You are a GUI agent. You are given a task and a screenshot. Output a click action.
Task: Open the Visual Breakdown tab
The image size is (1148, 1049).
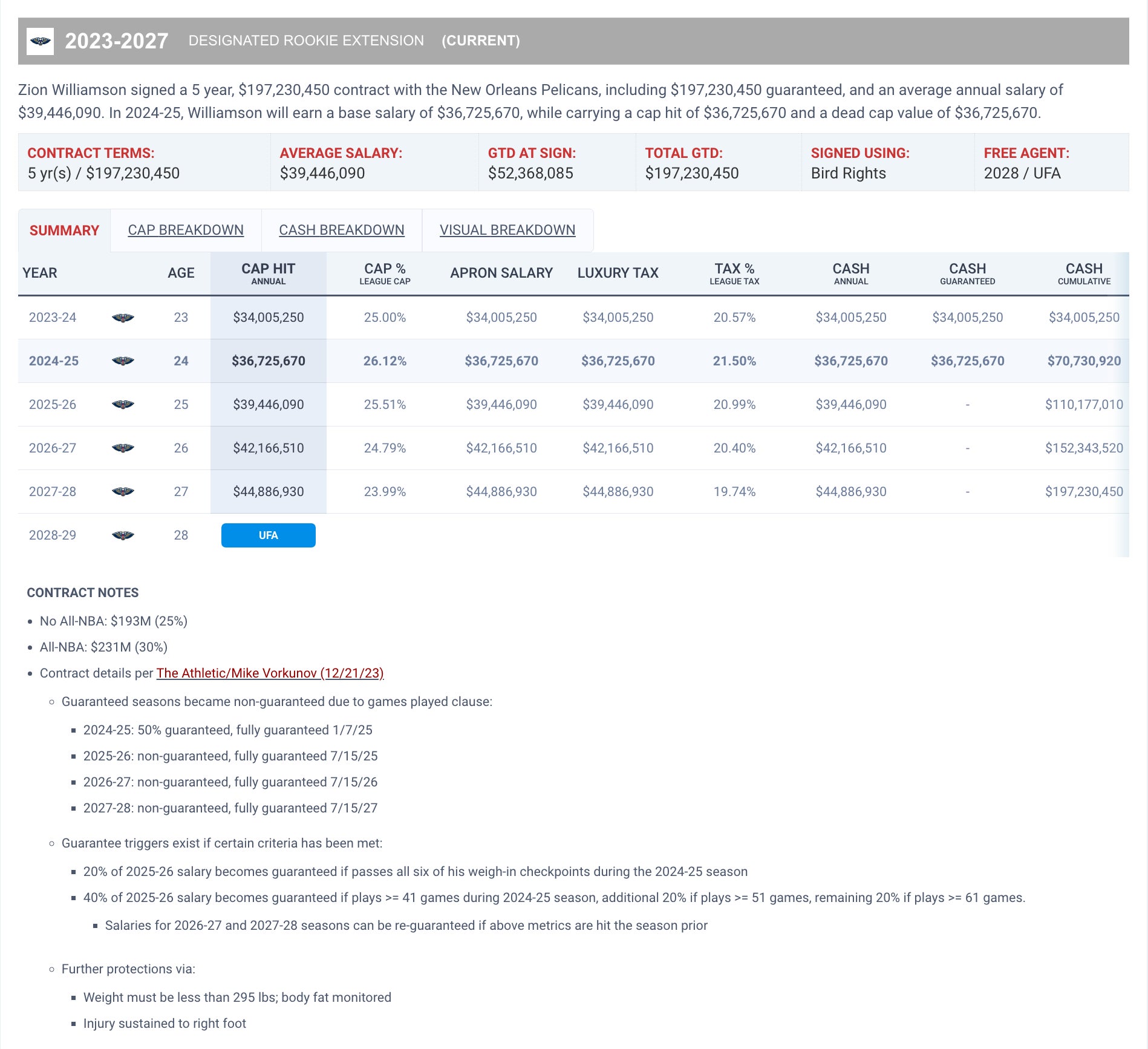[x=507, y=230]
